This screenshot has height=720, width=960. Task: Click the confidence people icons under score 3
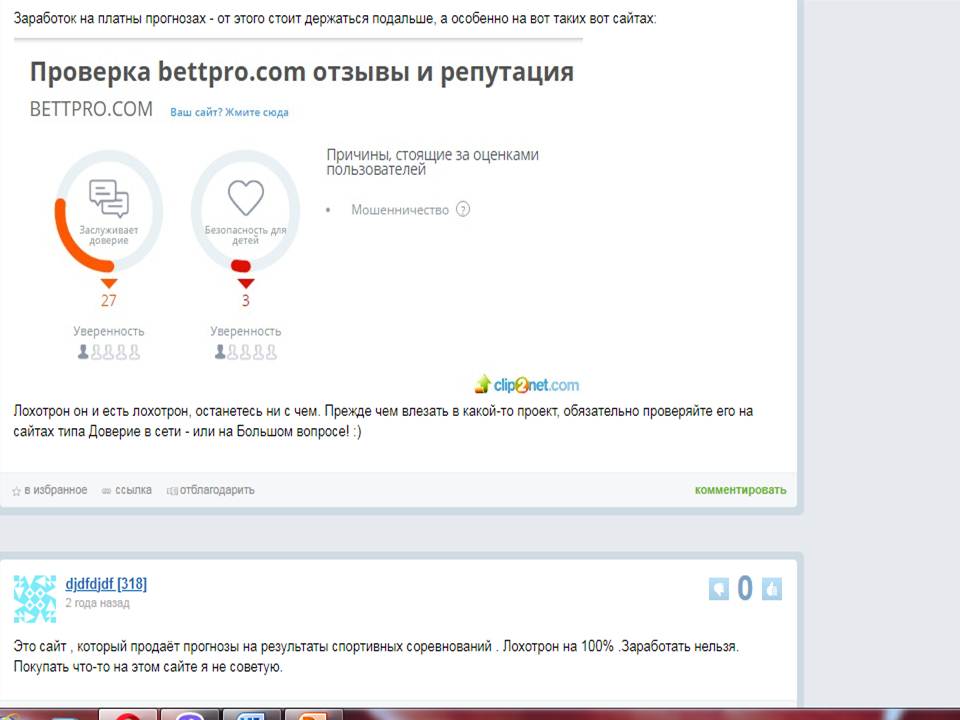tap(245, 352)
